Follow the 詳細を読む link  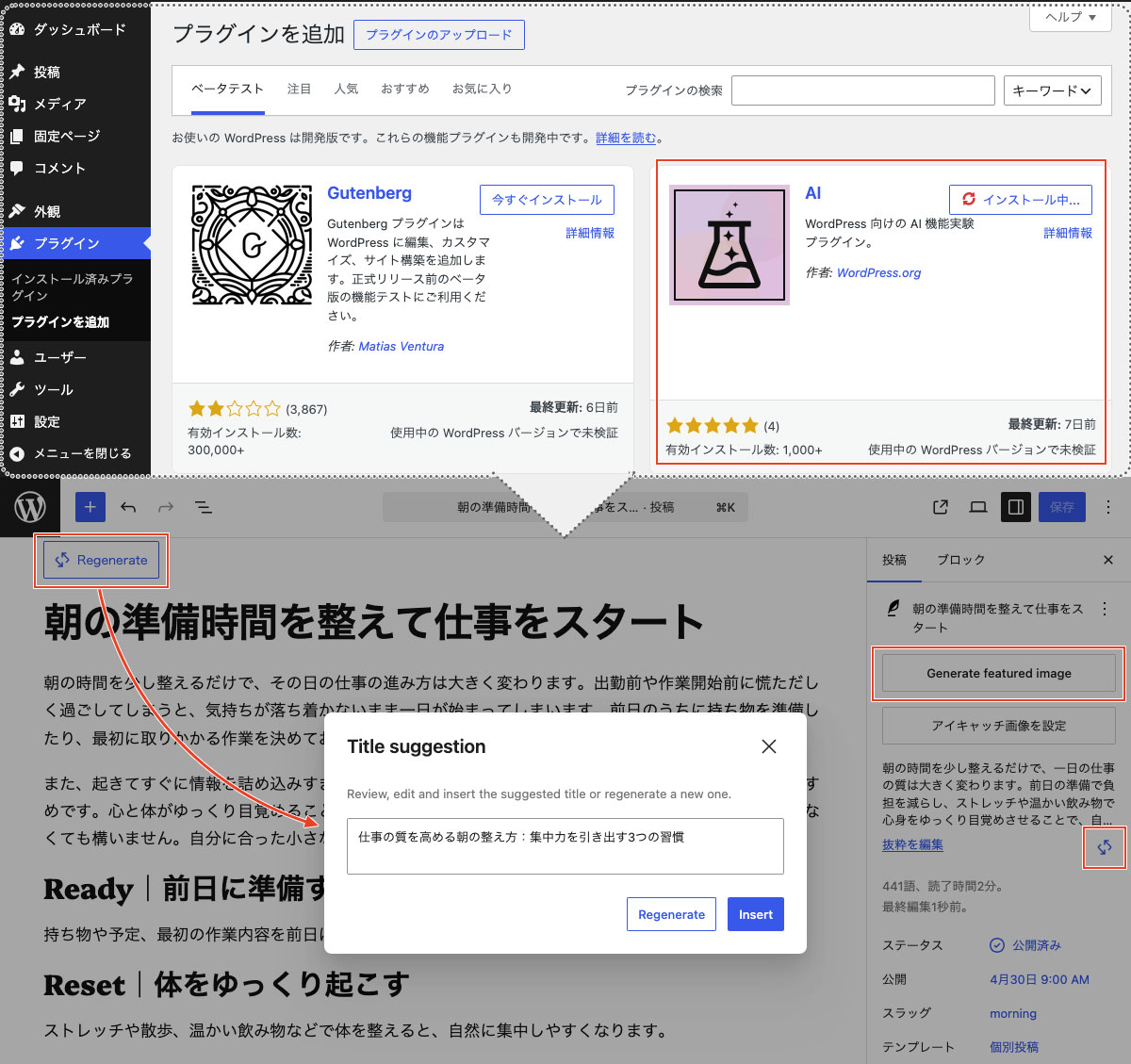(x=626, y=138)
